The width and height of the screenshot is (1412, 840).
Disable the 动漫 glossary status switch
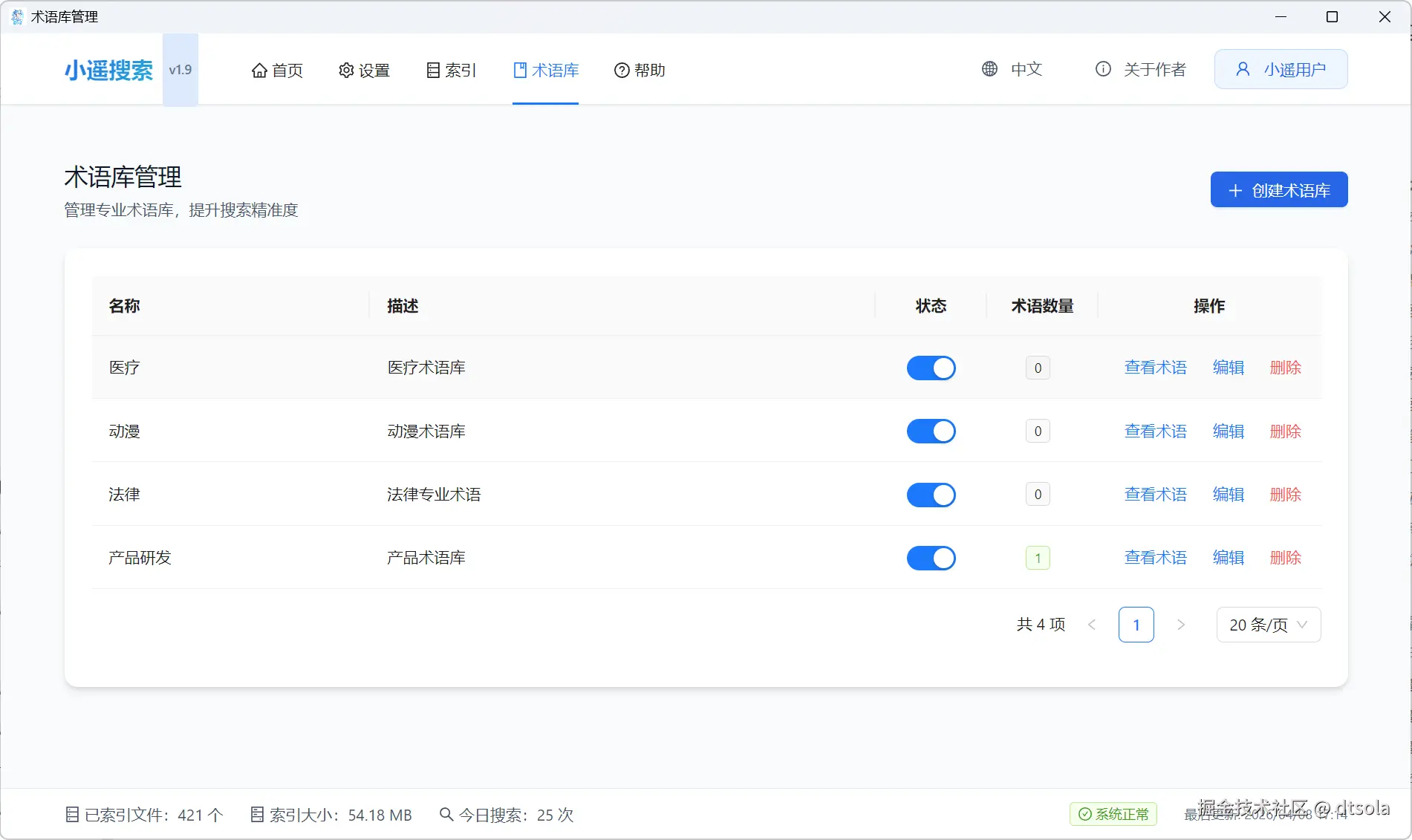tap(931, 432)
